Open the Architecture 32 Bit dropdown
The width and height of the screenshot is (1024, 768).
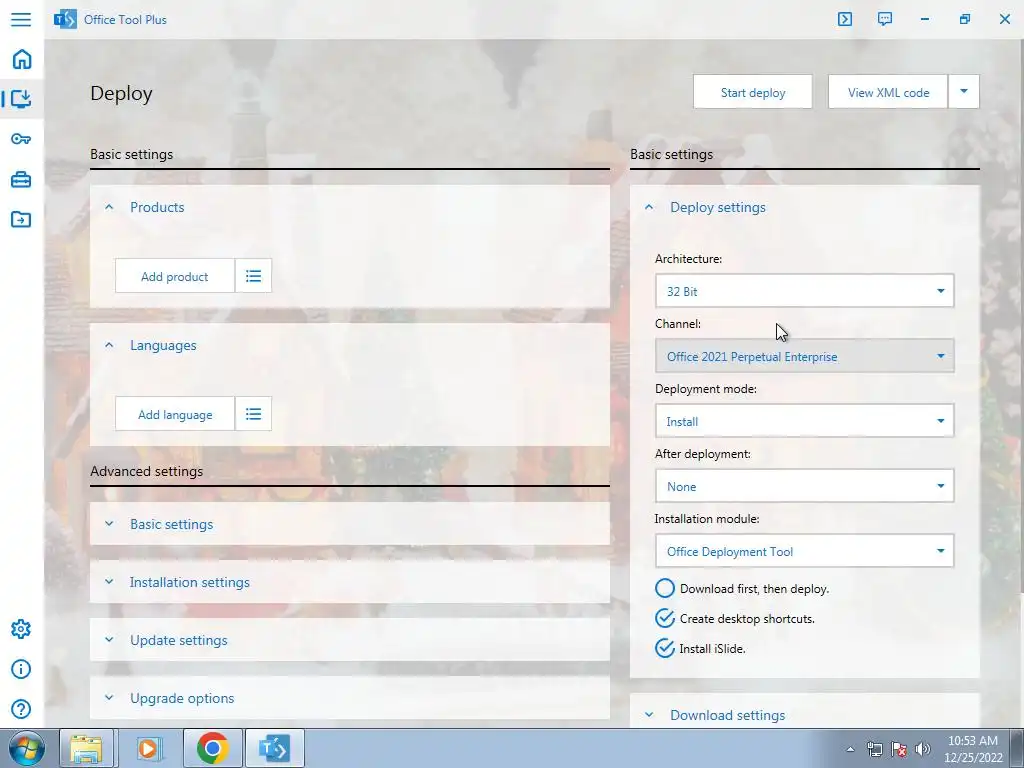(805, 291)
